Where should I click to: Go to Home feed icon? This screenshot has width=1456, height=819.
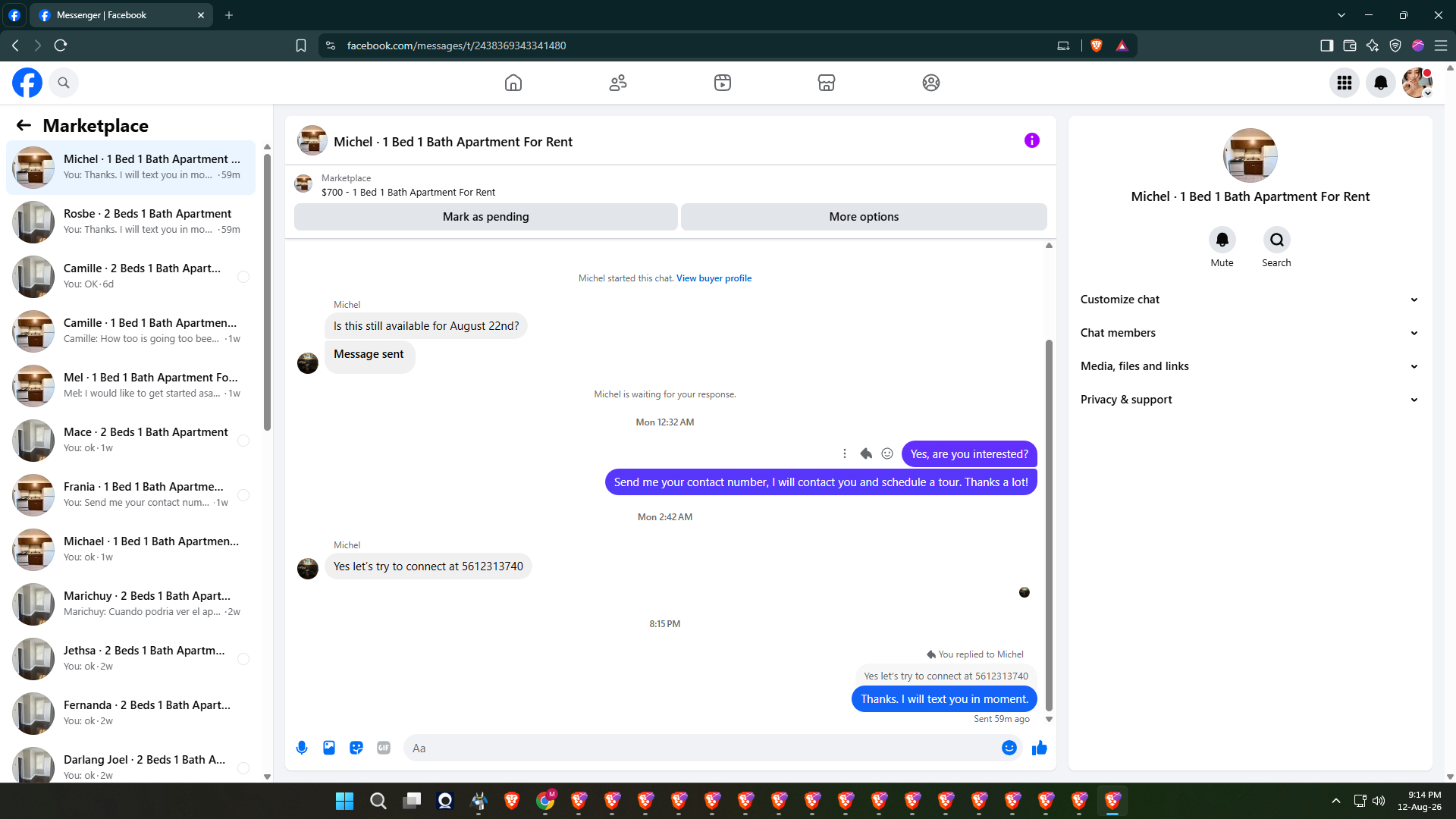(513, 83)
